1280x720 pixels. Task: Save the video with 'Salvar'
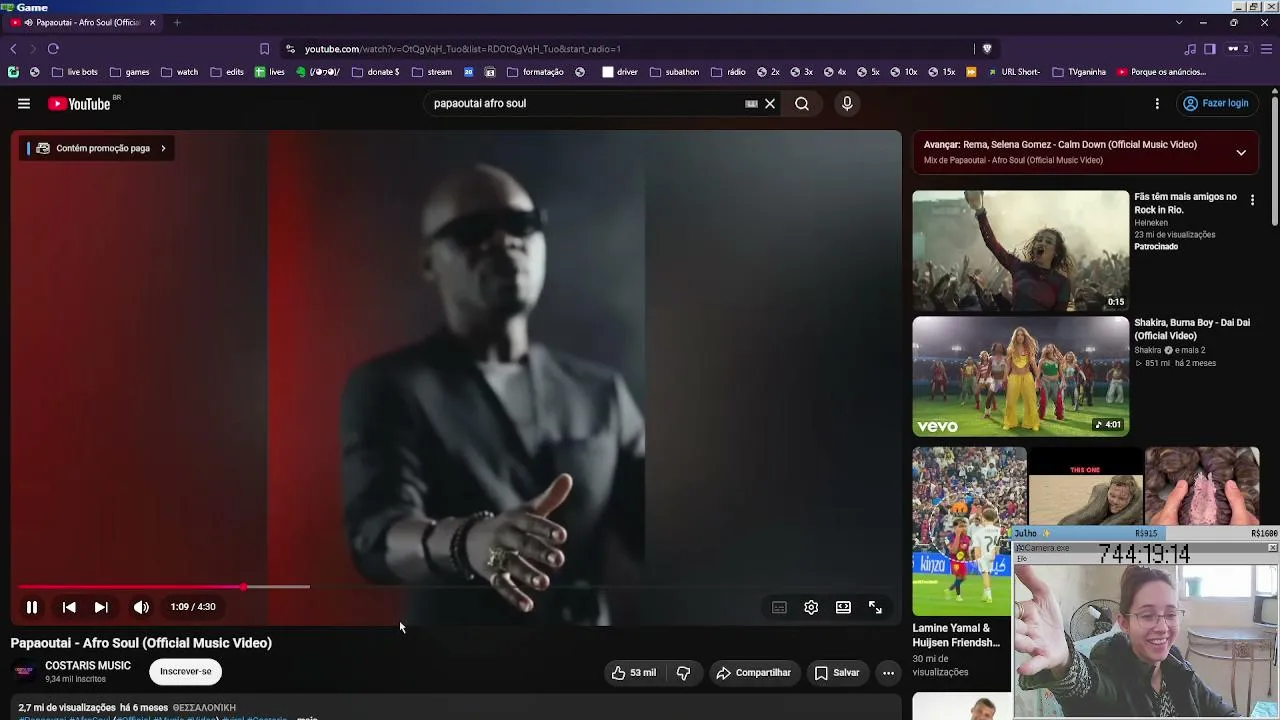(x=837, y=673)
